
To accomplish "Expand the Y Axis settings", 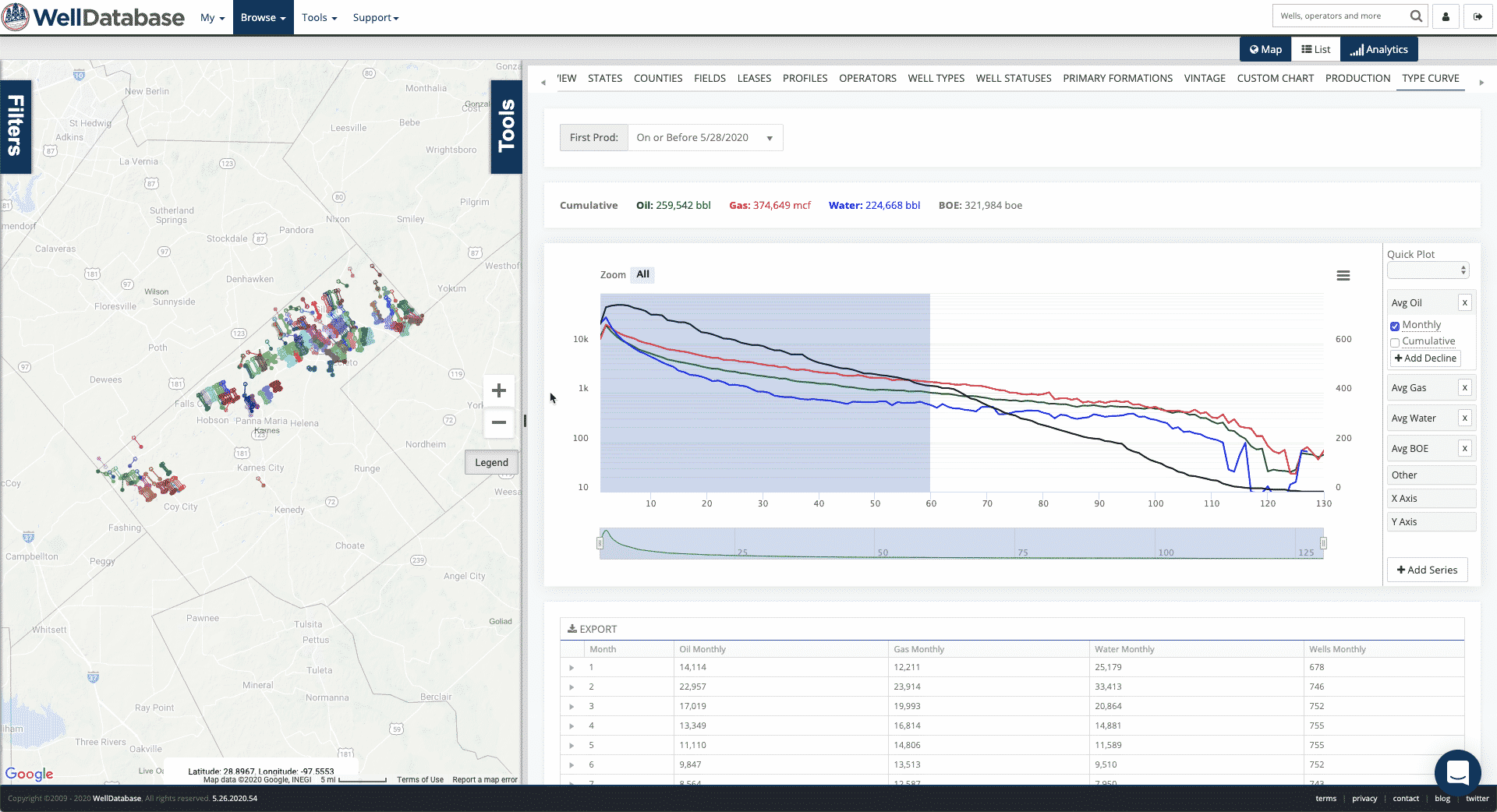I will (1432, 521).
